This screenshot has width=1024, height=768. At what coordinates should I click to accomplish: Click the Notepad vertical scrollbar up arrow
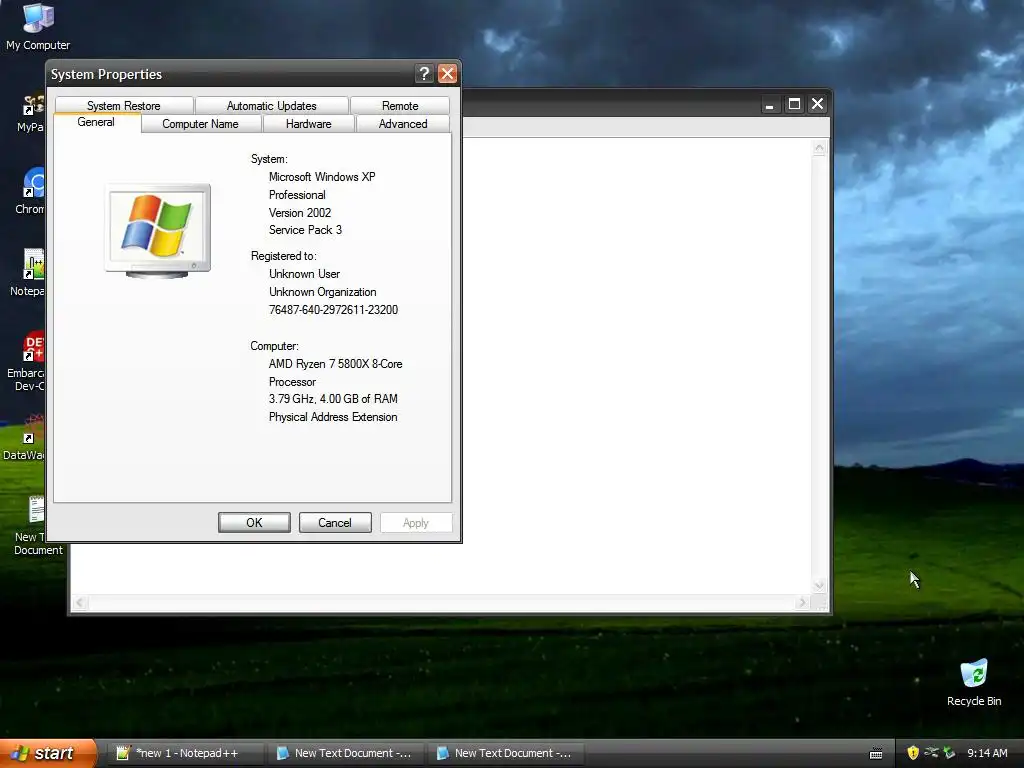point(819,148)
